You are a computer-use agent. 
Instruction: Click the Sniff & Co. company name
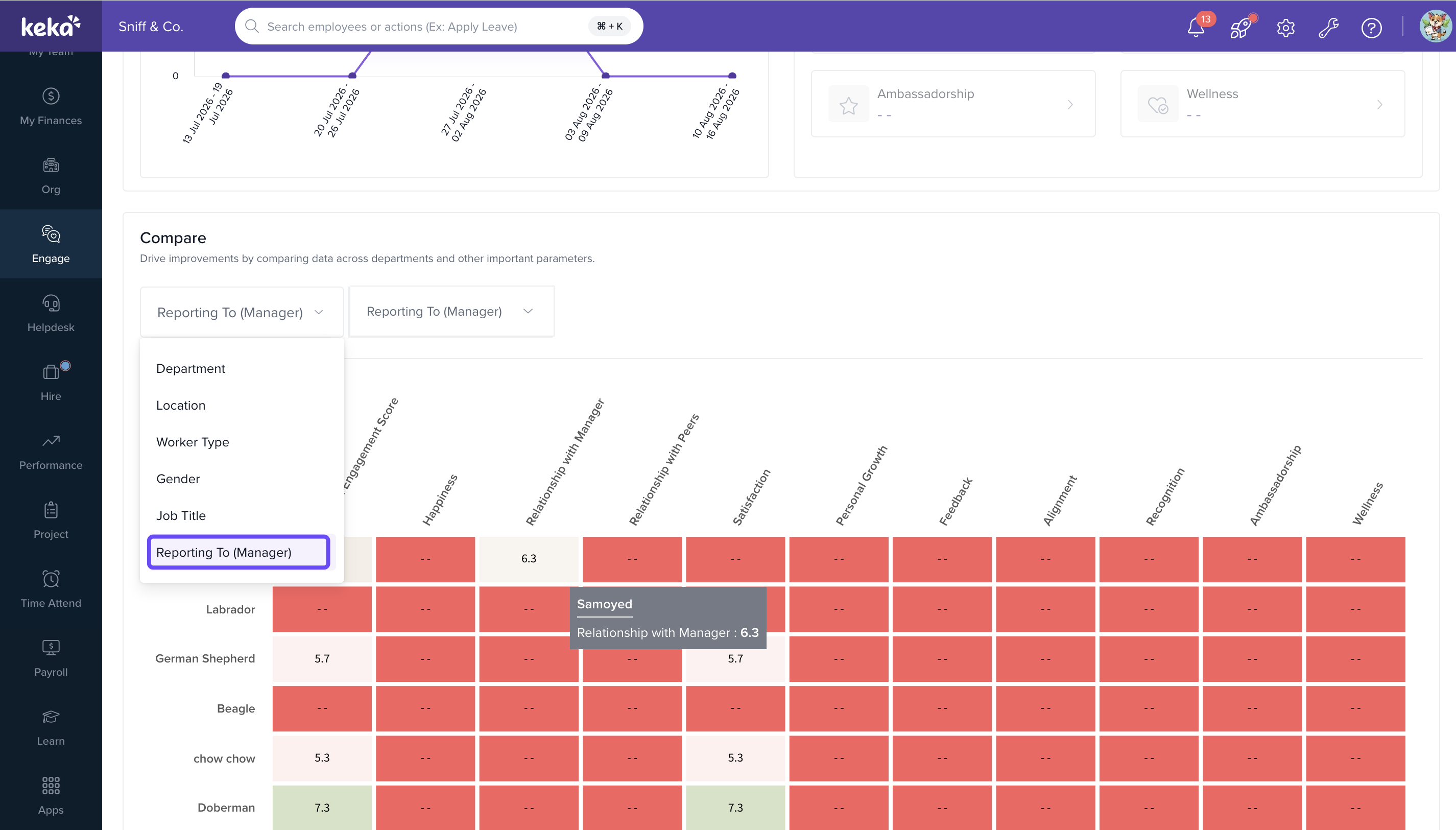[151, 26]
